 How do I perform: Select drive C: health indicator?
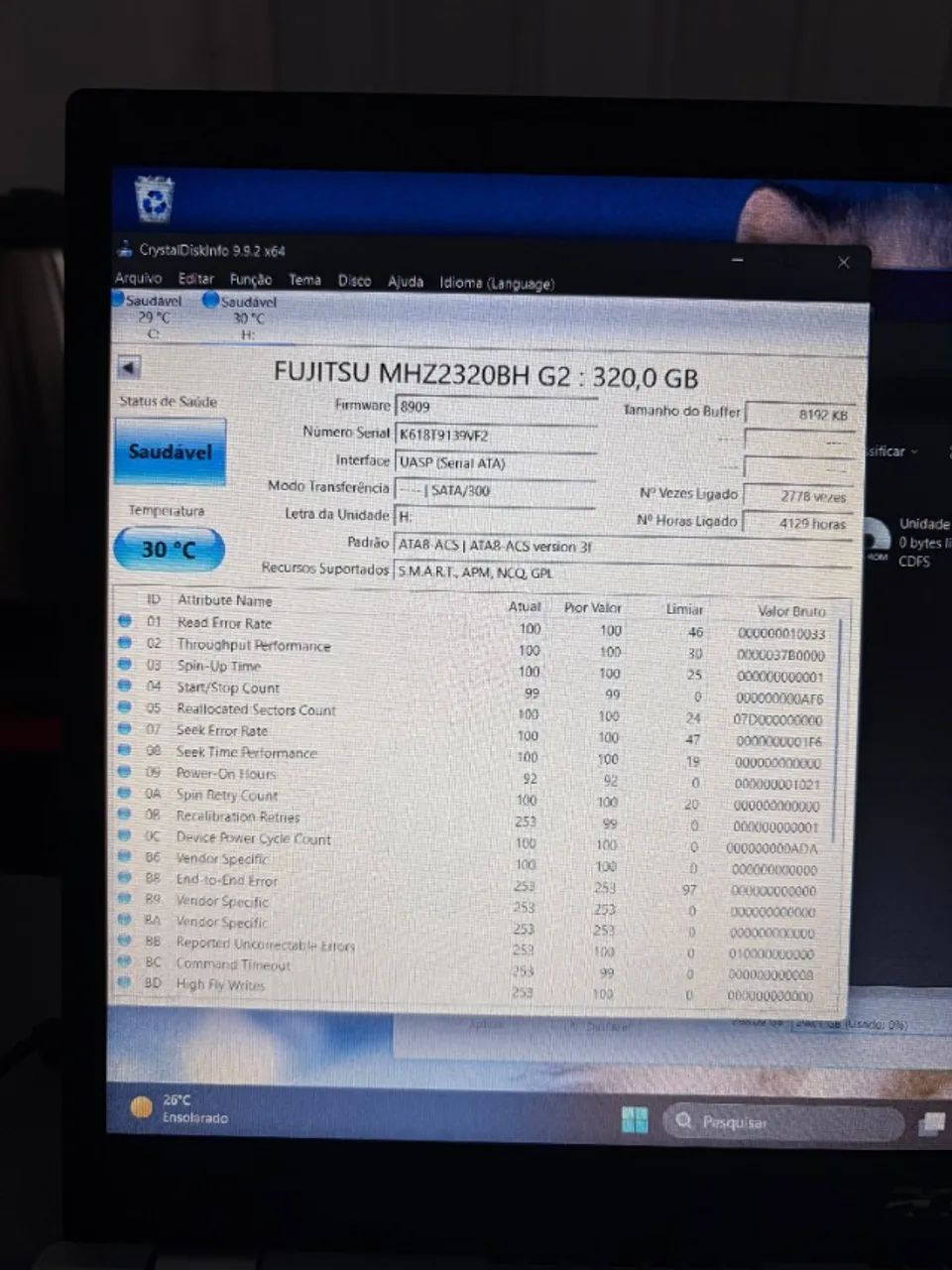pos(150,317)
